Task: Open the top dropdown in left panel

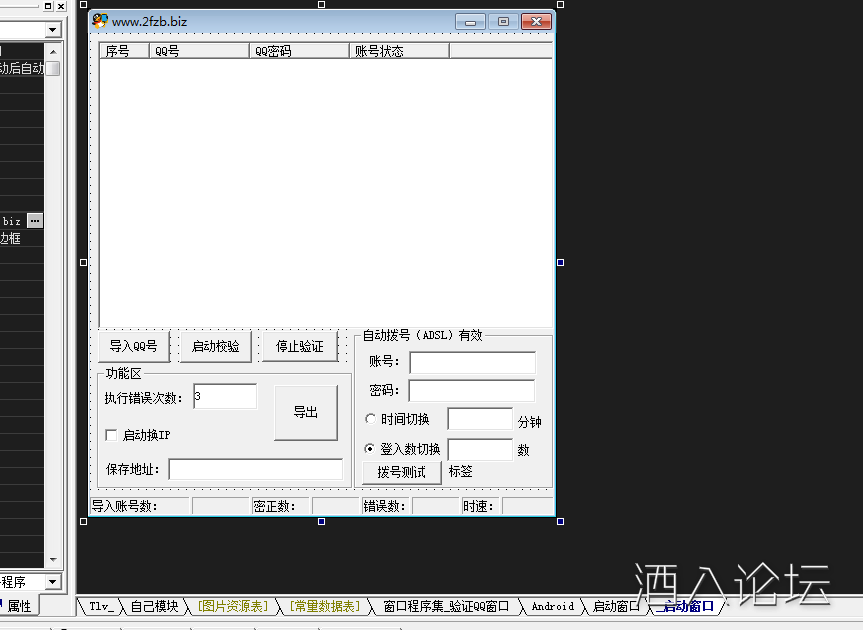Action: point(52,31)
